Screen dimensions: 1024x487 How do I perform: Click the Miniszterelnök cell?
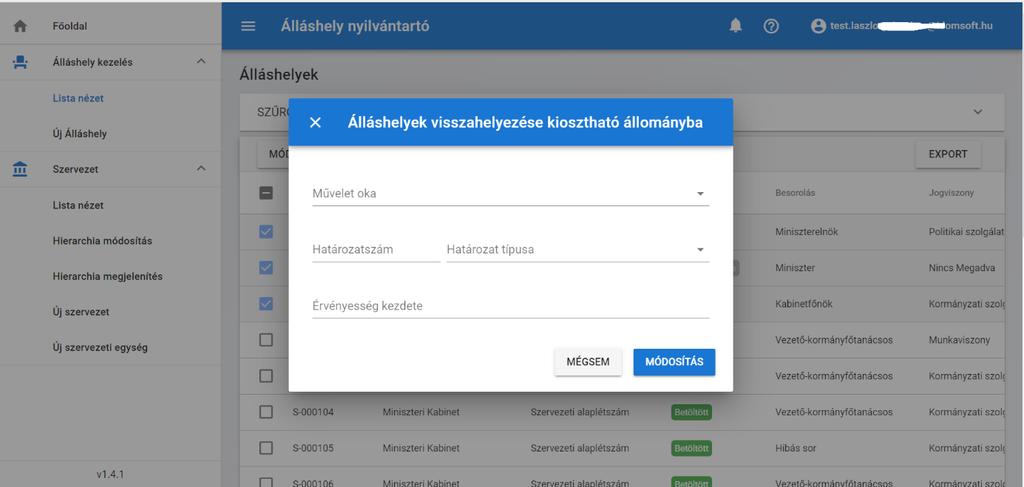(806, 232)
